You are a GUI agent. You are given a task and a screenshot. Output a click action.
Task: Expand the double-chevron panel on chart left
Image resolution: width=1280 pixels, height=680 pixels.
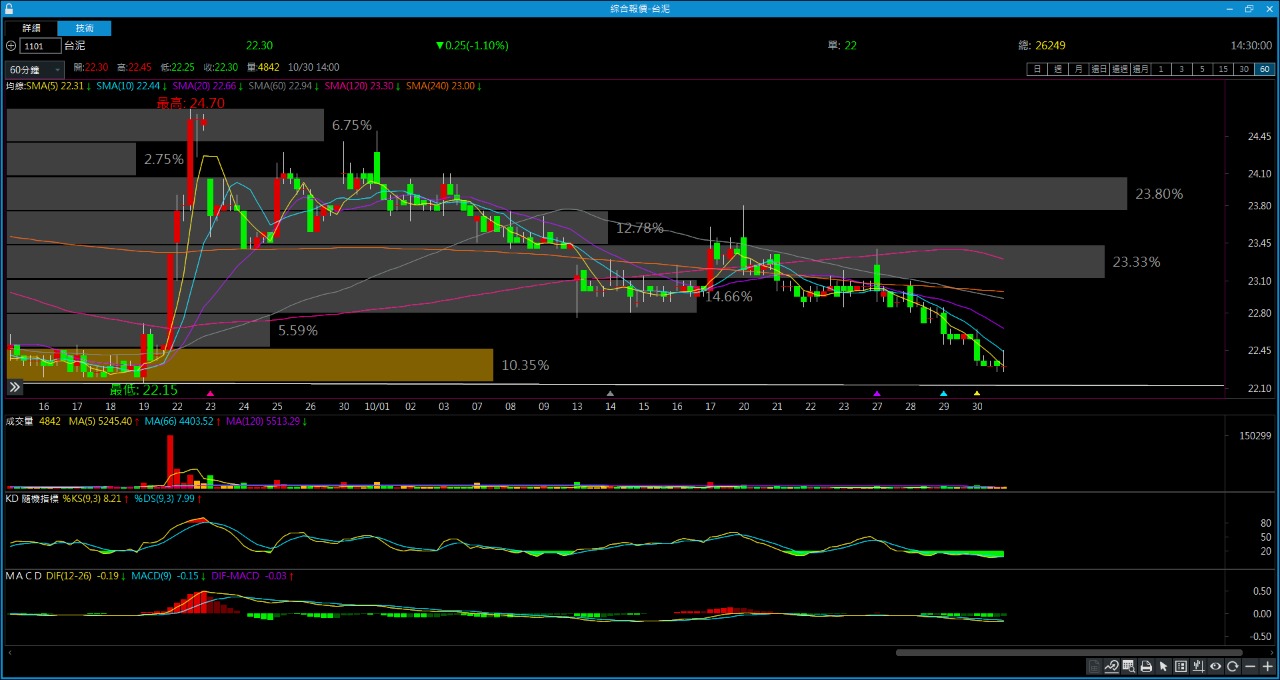15,387
